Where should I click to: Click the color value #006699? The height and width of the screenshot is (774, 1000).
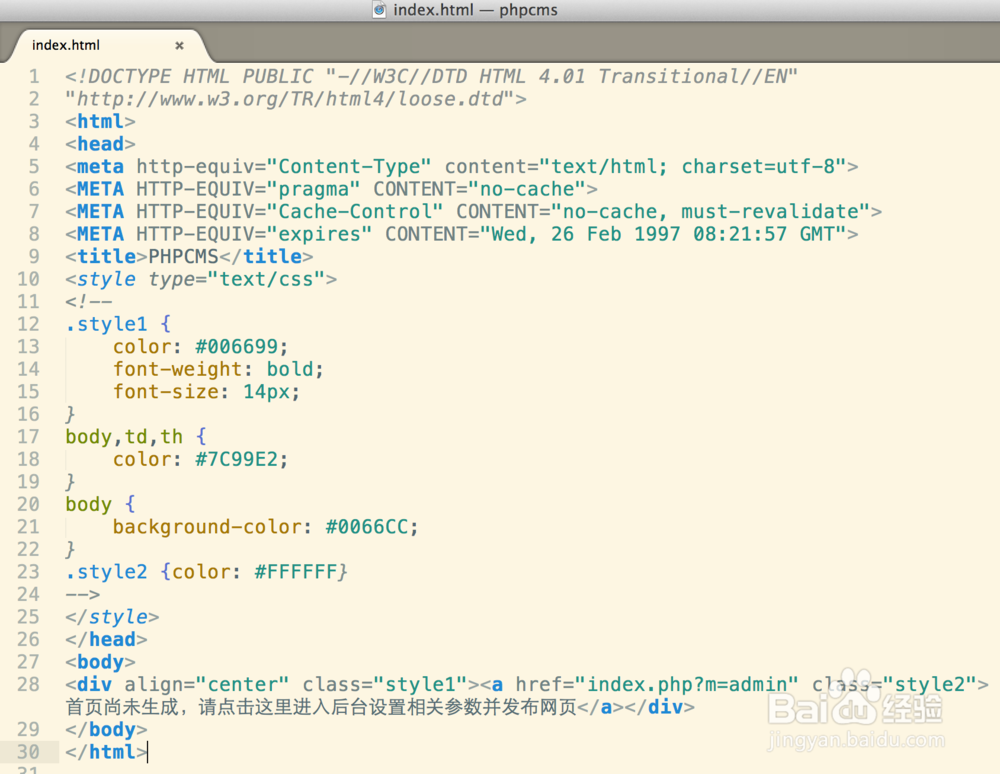click(237, 347)
